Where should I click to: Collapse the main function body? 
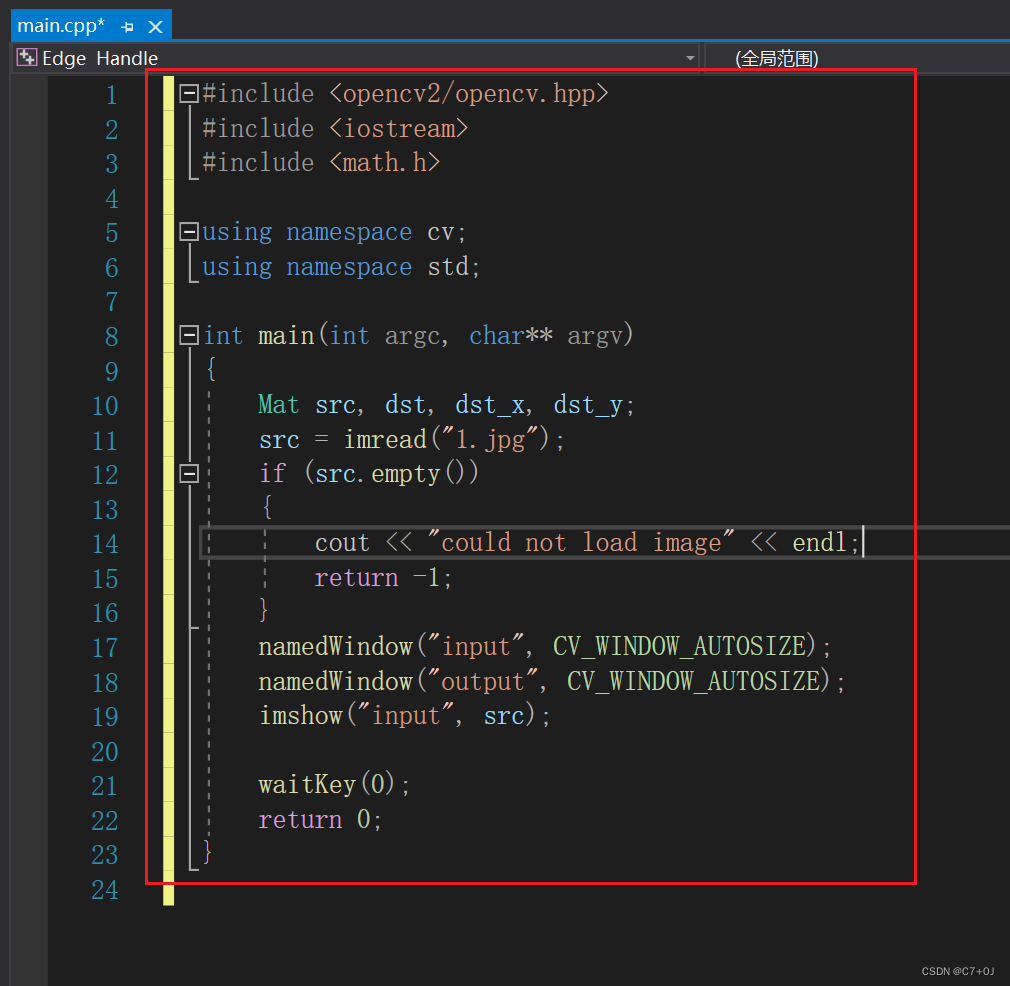pyautogui.click(x=188, y=336)
